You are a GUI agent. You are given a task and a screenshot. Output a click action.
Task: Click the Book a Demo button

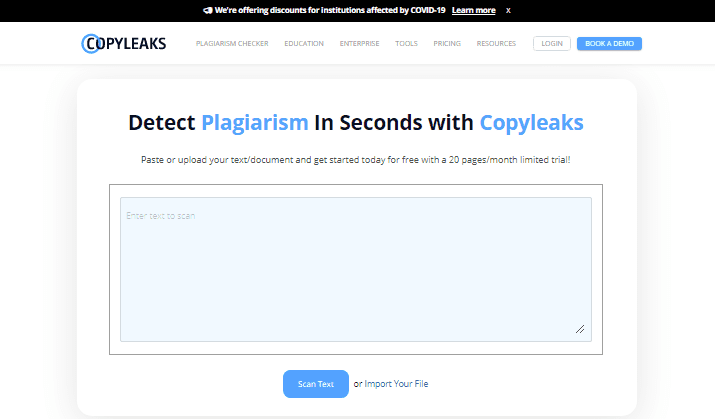[609, 43]
